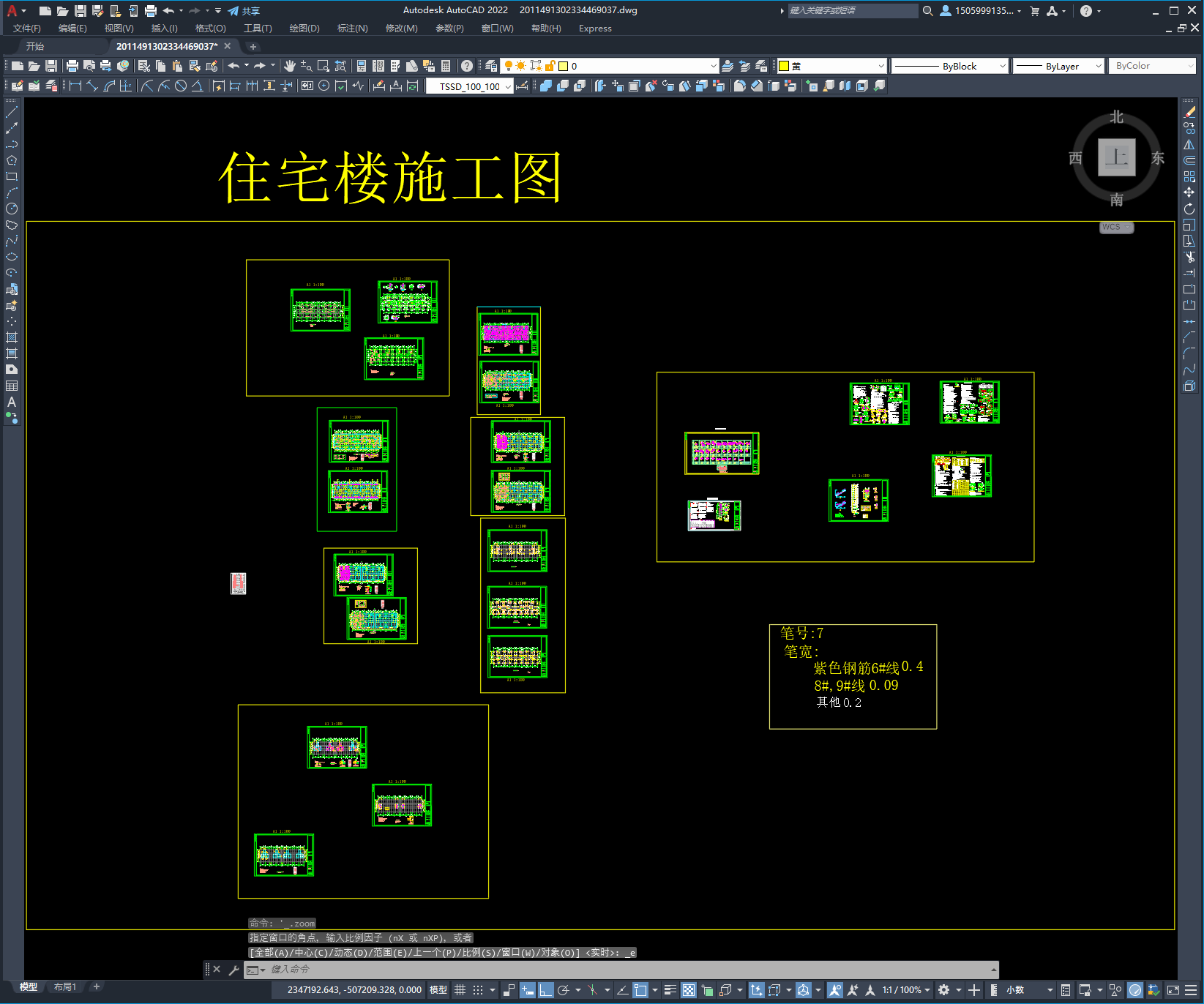Open the Layer Properties Manager icon
1204x1004 pixels.
pos(491,66)
